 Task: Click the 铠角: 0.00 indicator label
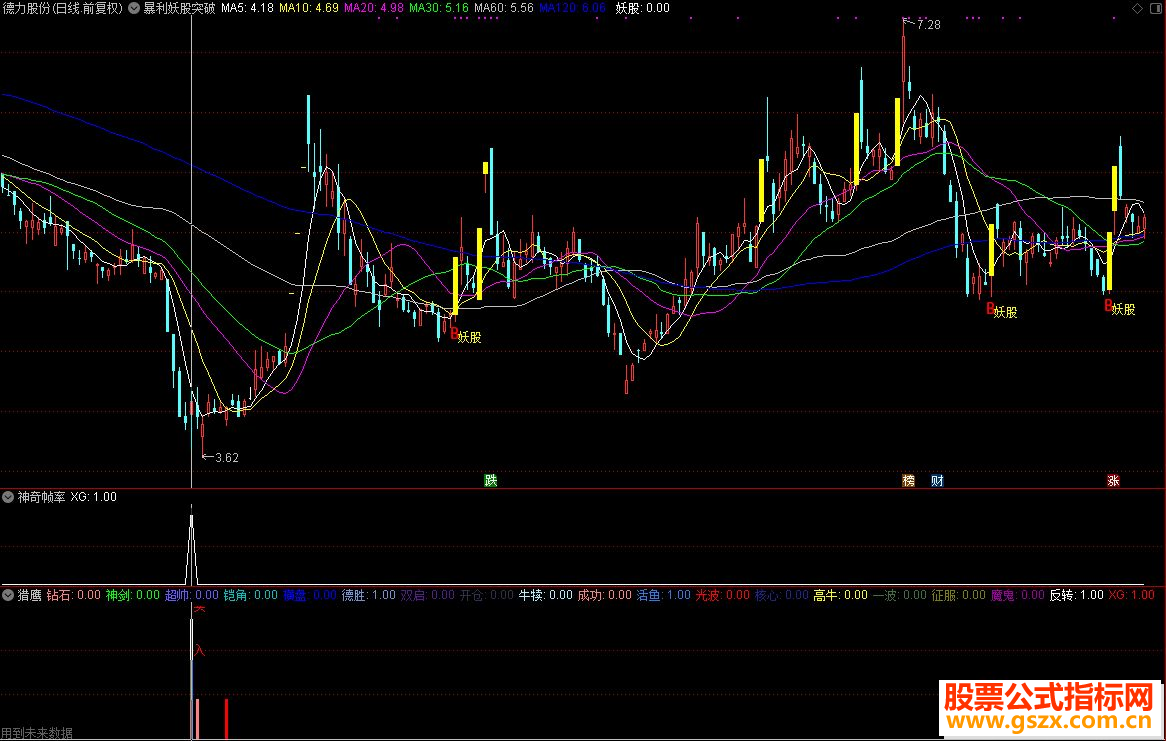tap(251, 595)
